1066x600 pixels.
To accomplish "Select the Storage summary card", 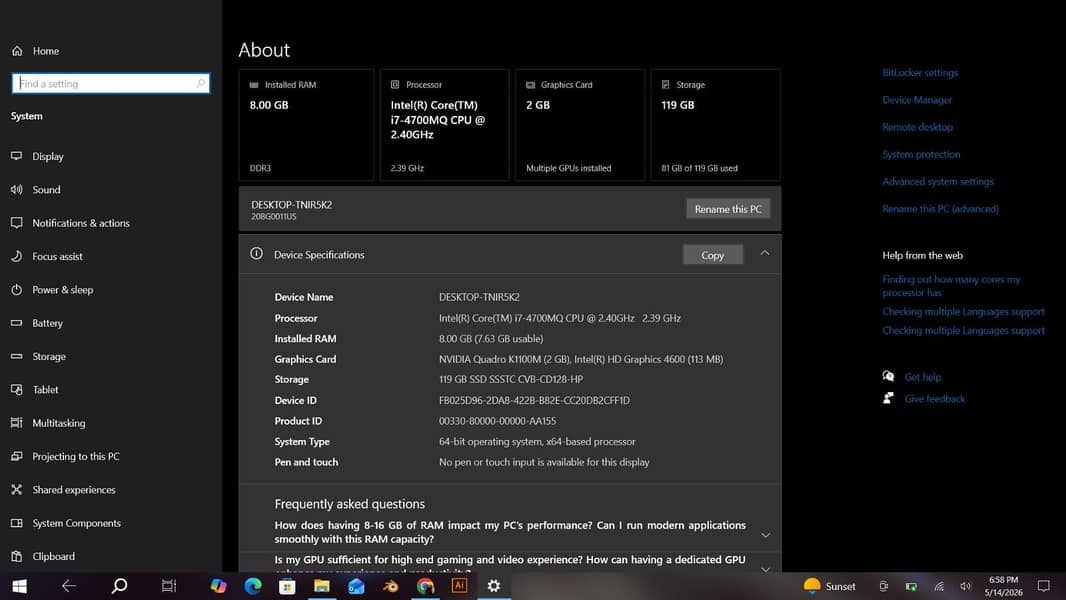I will coord(715,125).
